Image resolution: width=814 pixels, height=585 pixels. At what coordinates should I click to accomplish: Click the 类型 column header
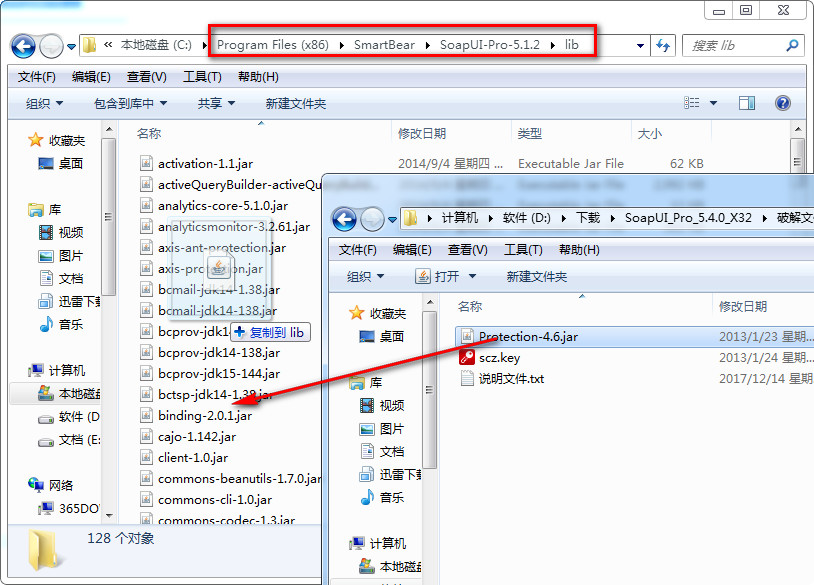coord(530,133)
